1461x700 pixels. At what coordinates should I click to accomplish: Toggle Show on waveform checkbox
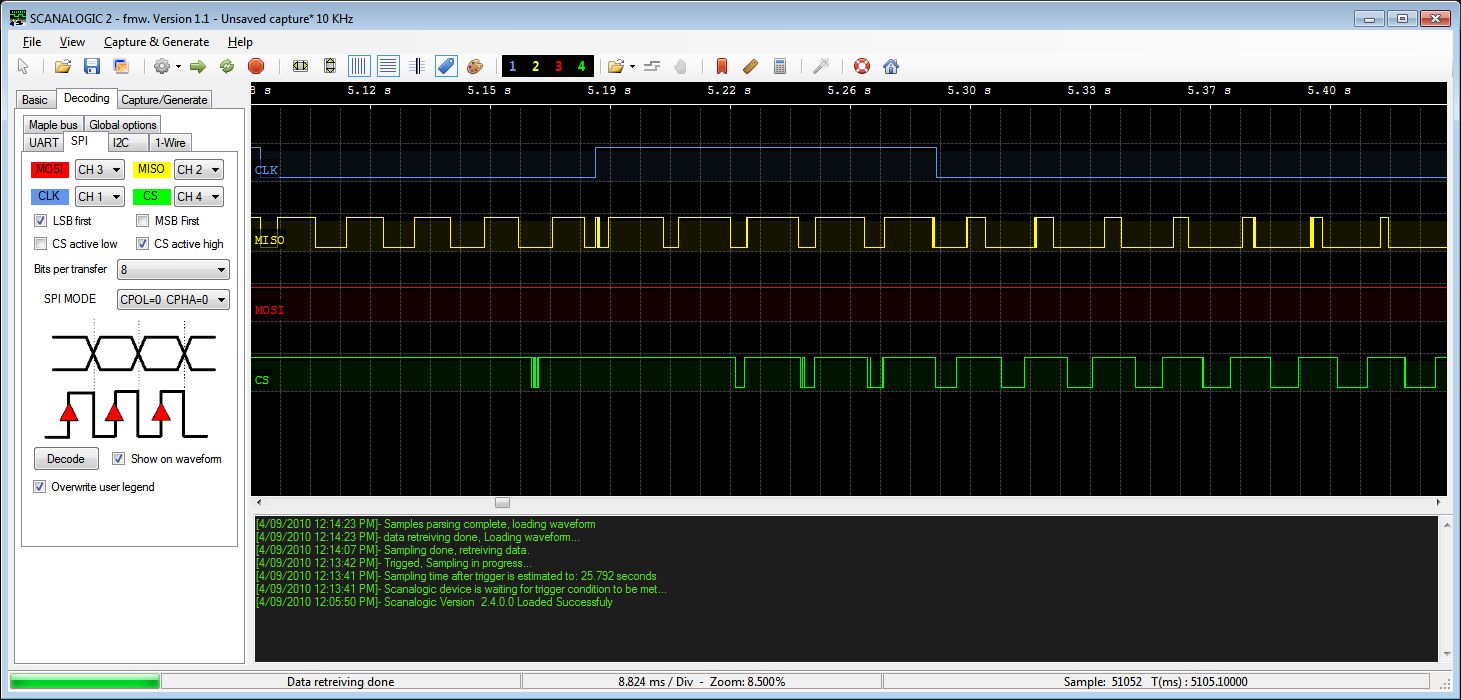click(x=119, y=459)
